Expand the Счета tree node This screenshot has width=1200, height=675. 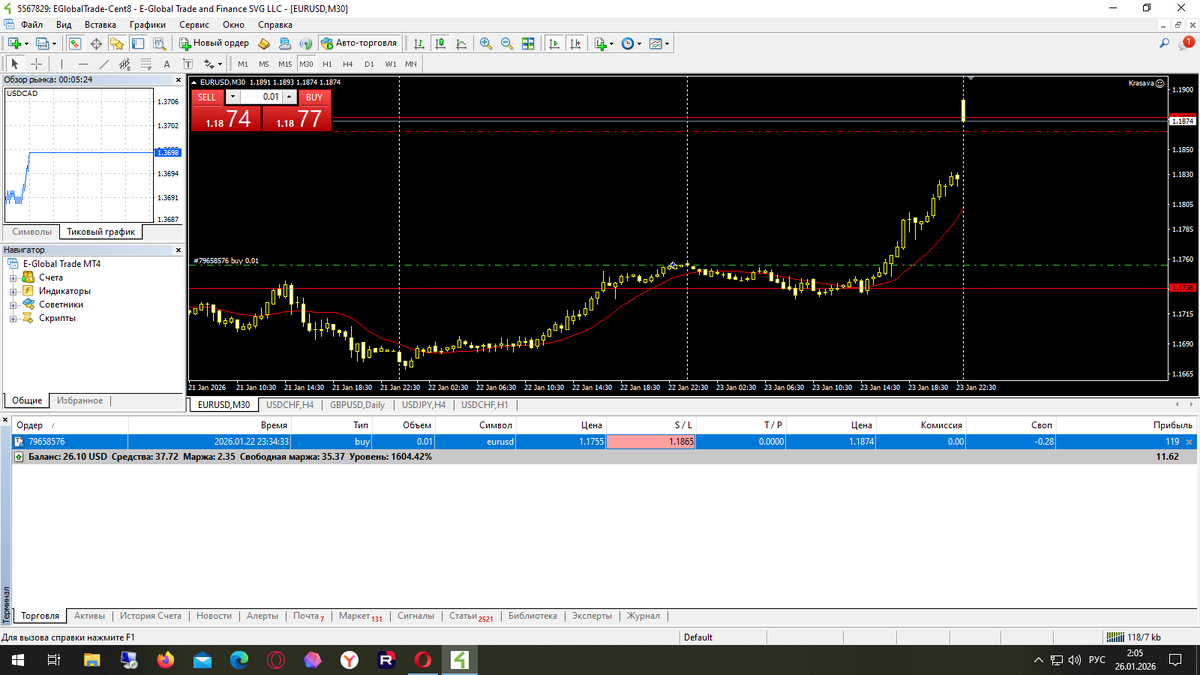13,277
